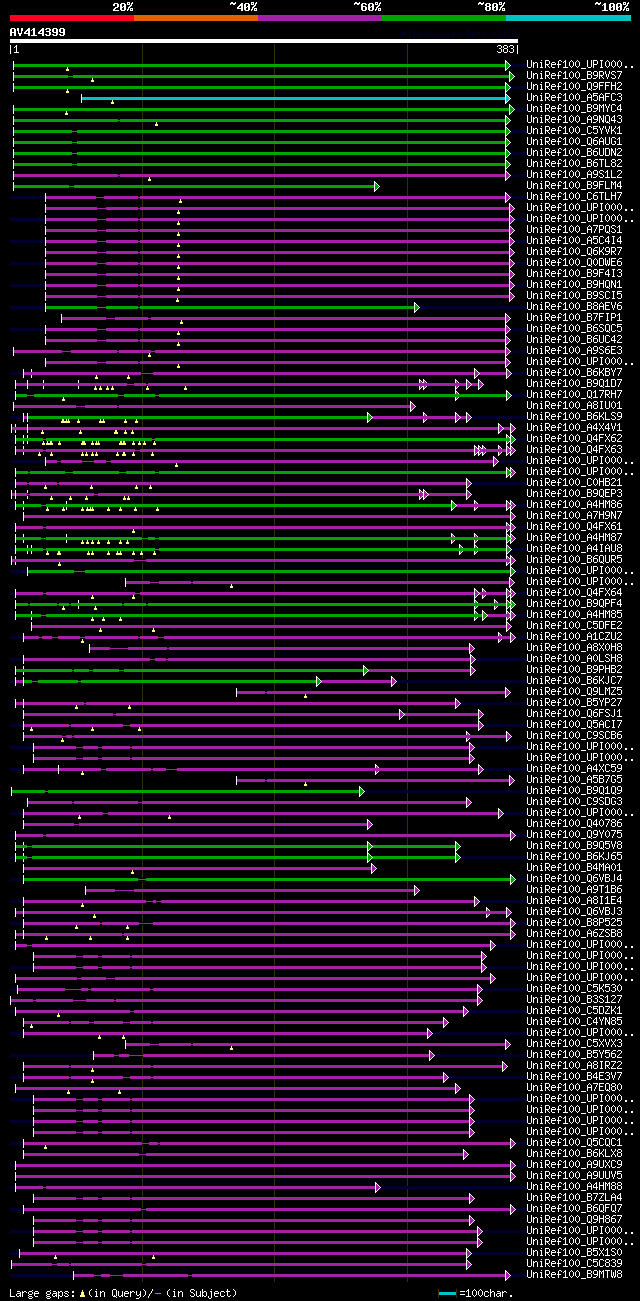Screen dimensions: 640x1301
Task: Open hit UniRef100_B9MYC4
Action: coord(574,108)
